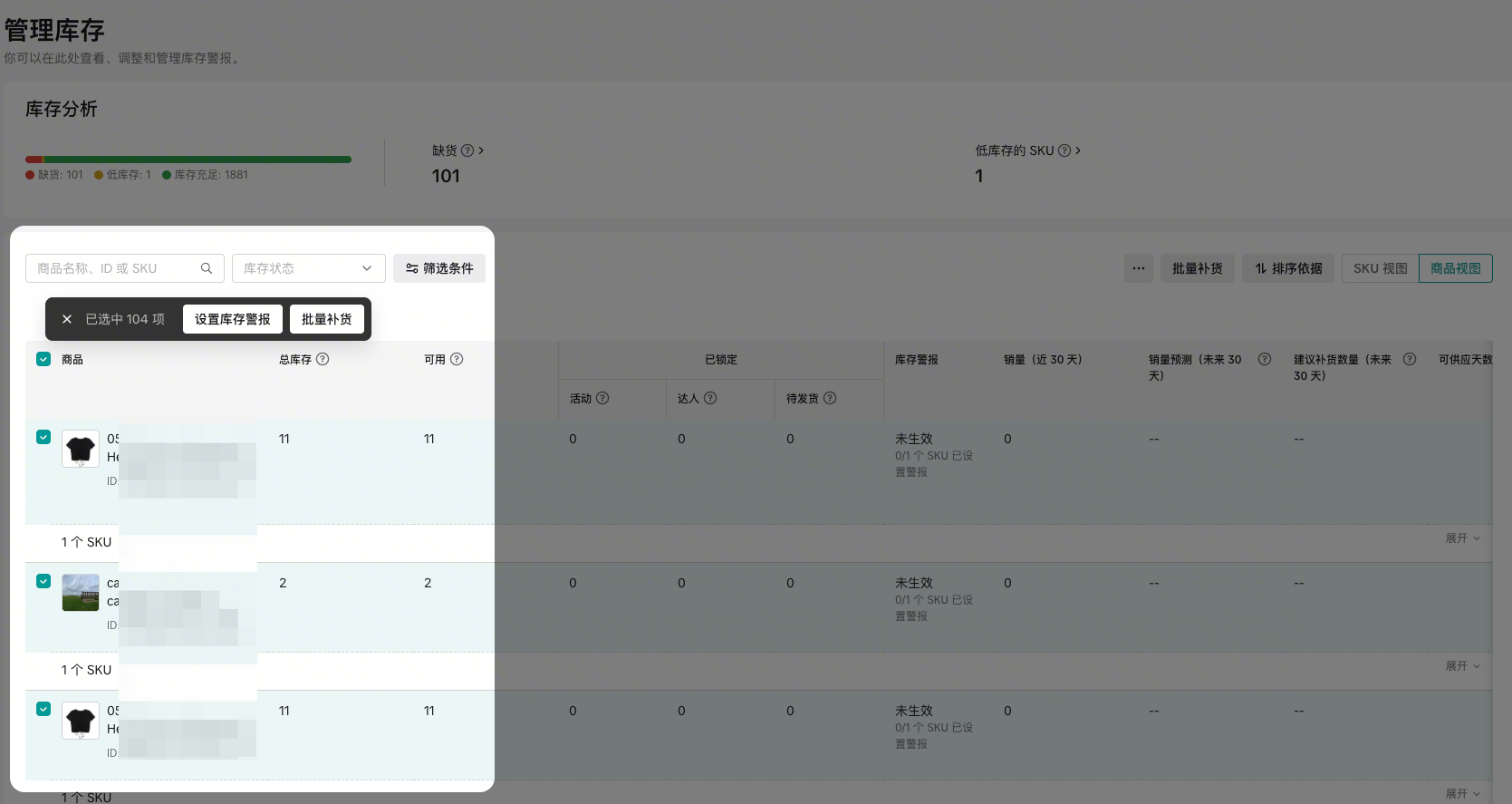Open help icon next to 可用

point(457,359)
